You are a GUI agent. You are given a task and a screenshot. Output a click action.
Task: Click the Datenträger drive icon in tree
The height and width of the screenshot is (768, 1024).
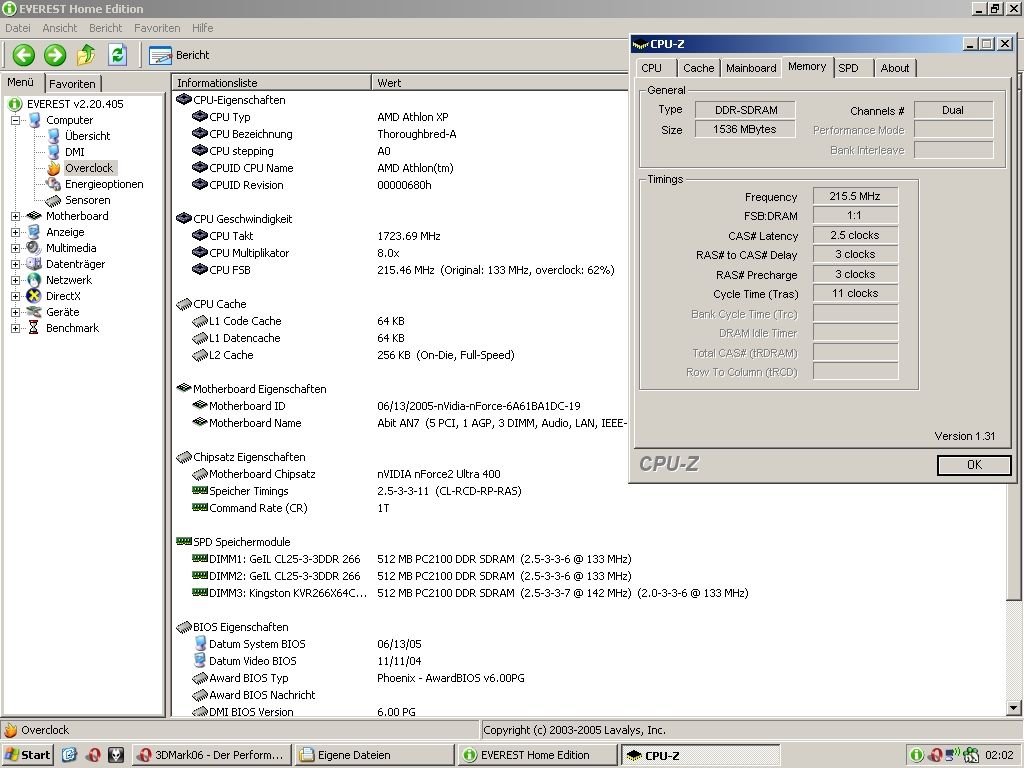pyautogui.click(x=34, y=264)
